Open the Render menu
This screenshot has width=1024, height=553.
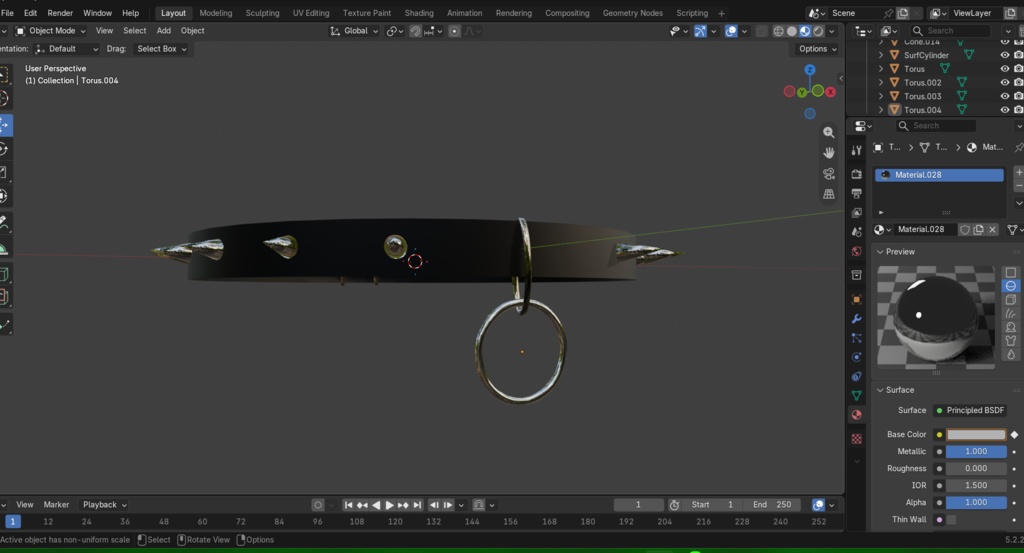click(60, 13)
